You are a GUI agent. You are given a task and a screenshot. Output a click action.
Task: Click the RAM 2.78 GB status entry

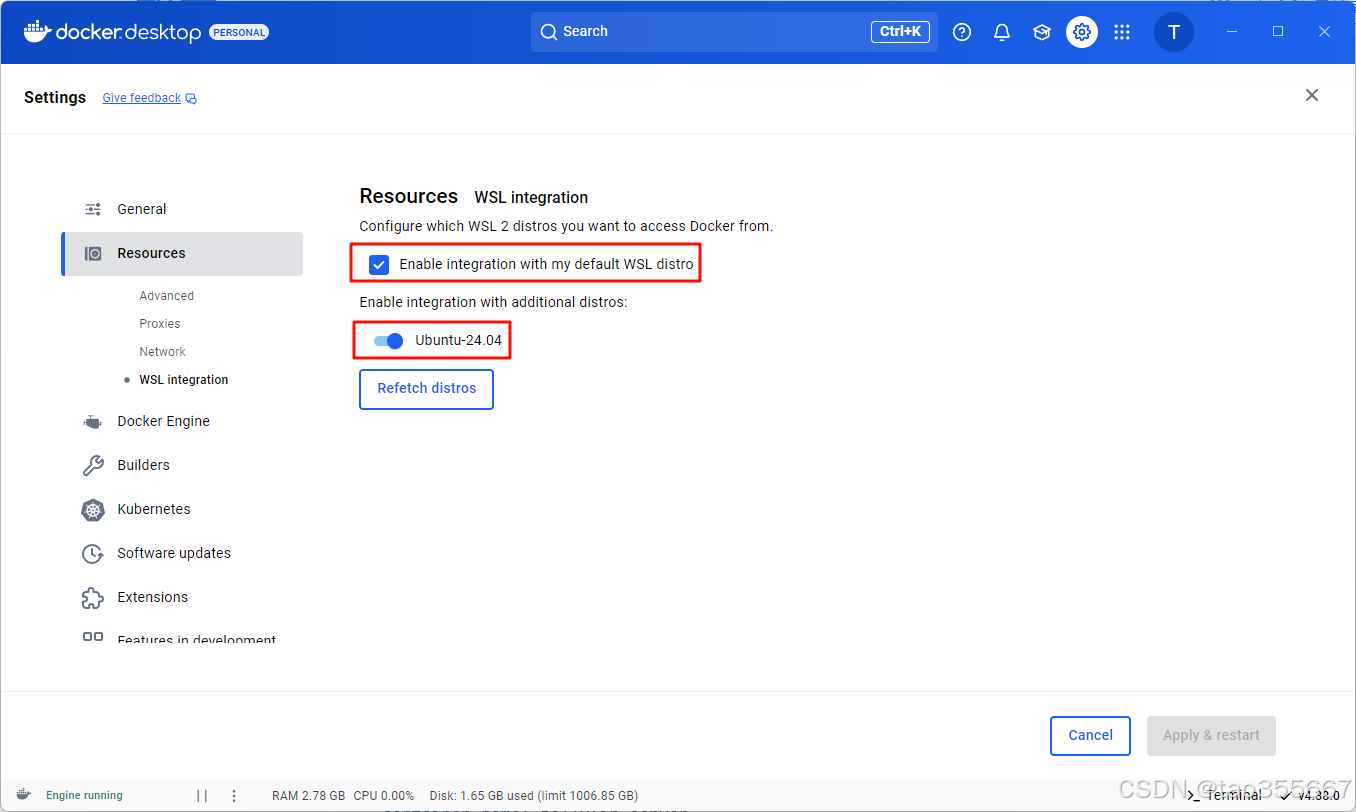tap(309, 796)
